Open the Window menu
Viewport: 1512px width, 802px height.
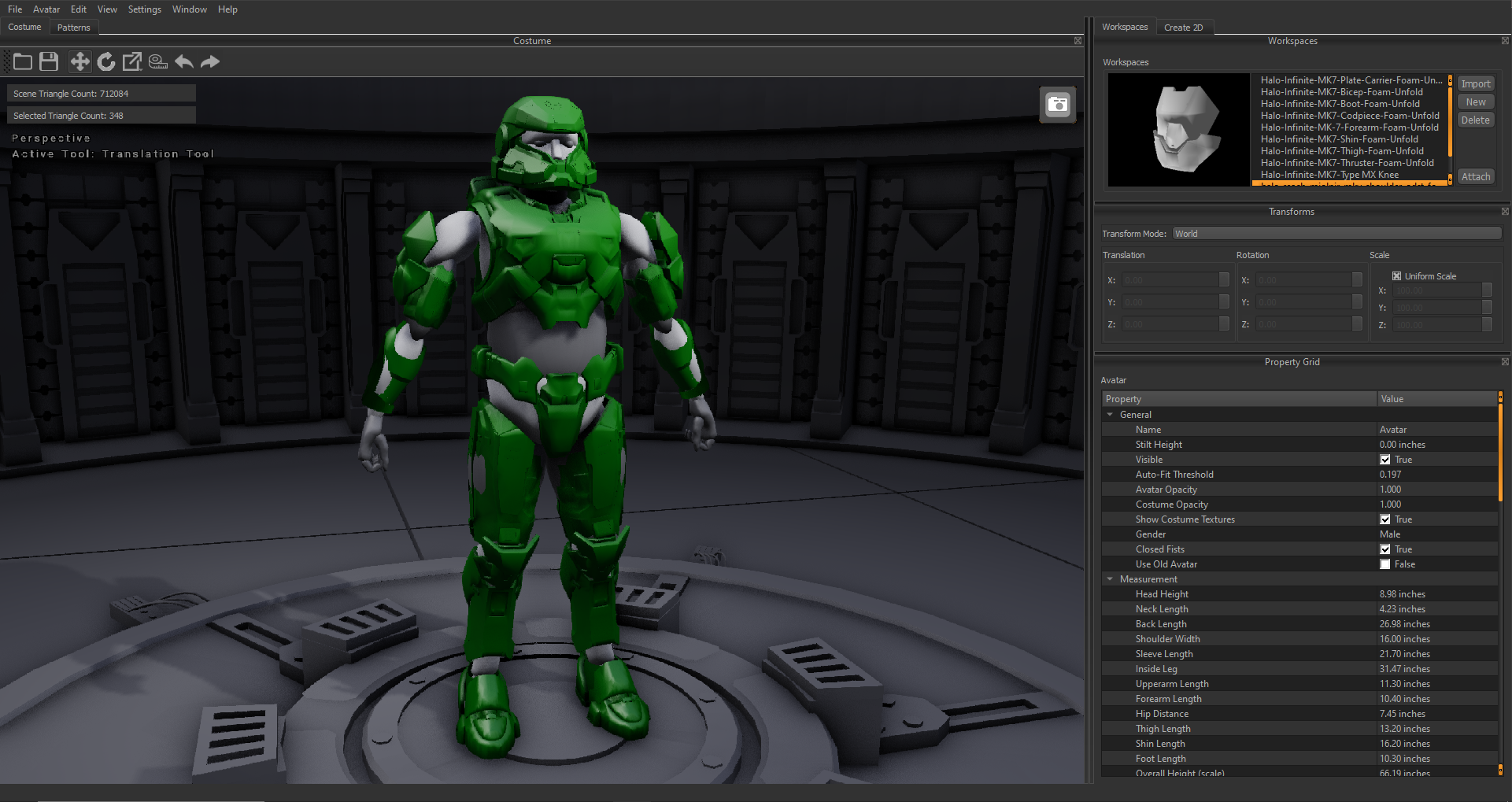click(x=190, y=9)
